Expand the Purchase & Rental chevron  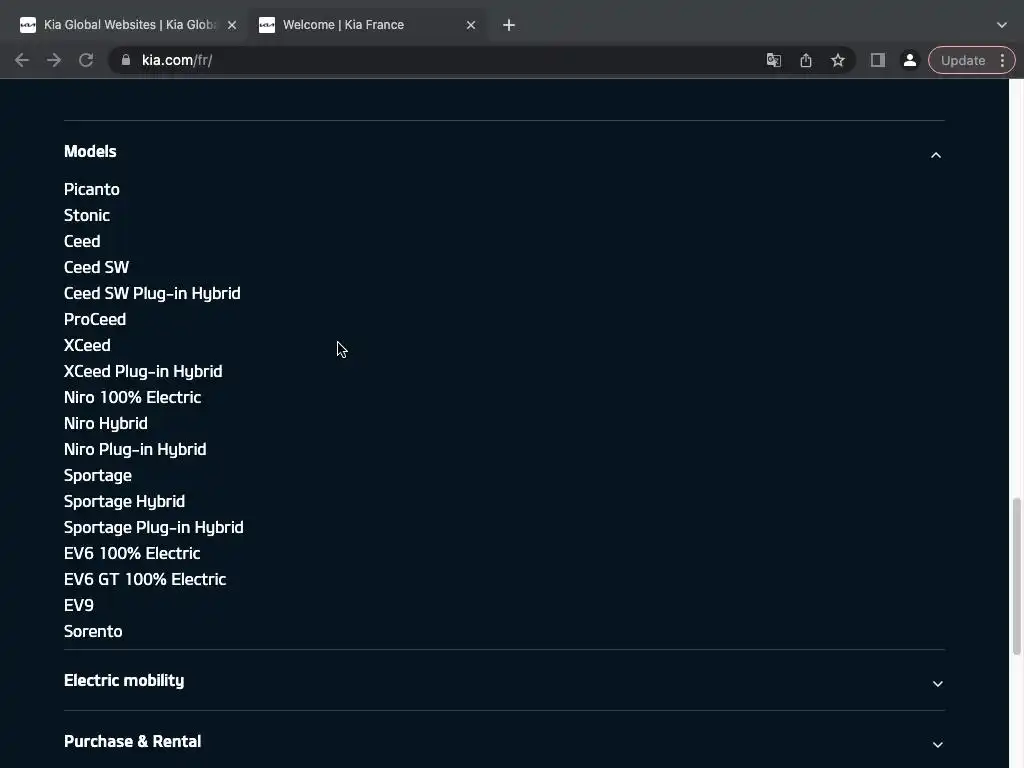pyautogui.click(x=937, y=744)
